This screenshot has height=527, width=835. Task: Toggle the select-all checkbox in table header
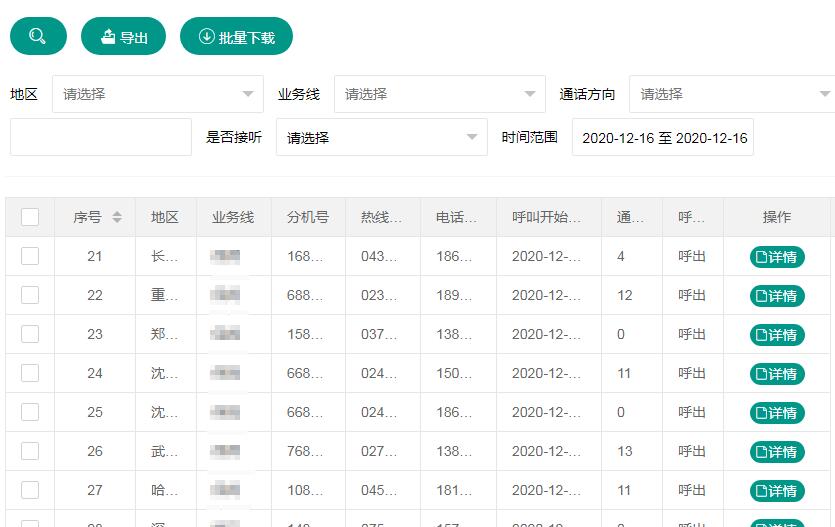pos(30,217)
